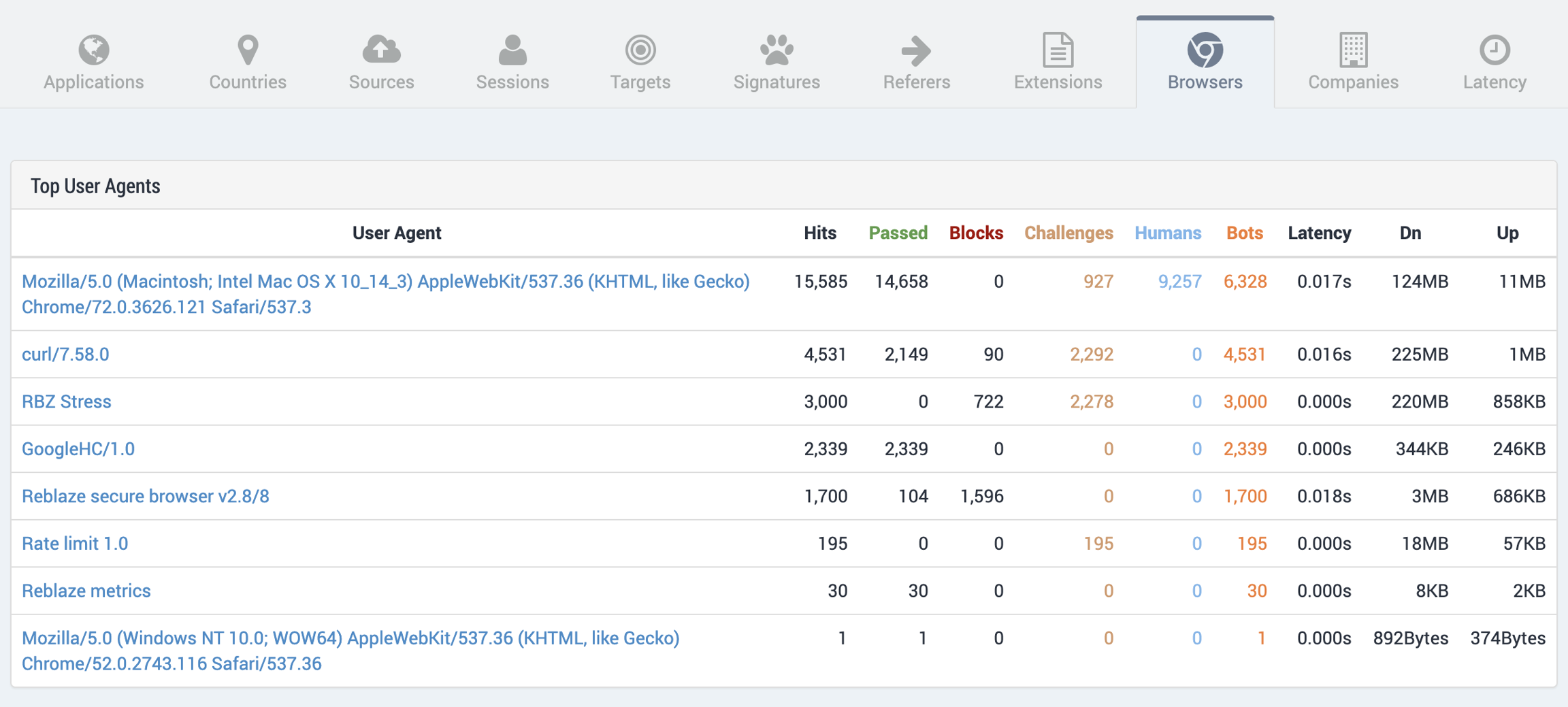
Task: Sort table by Hits column header
Action: pyautogui.click(x=819, y=233)
